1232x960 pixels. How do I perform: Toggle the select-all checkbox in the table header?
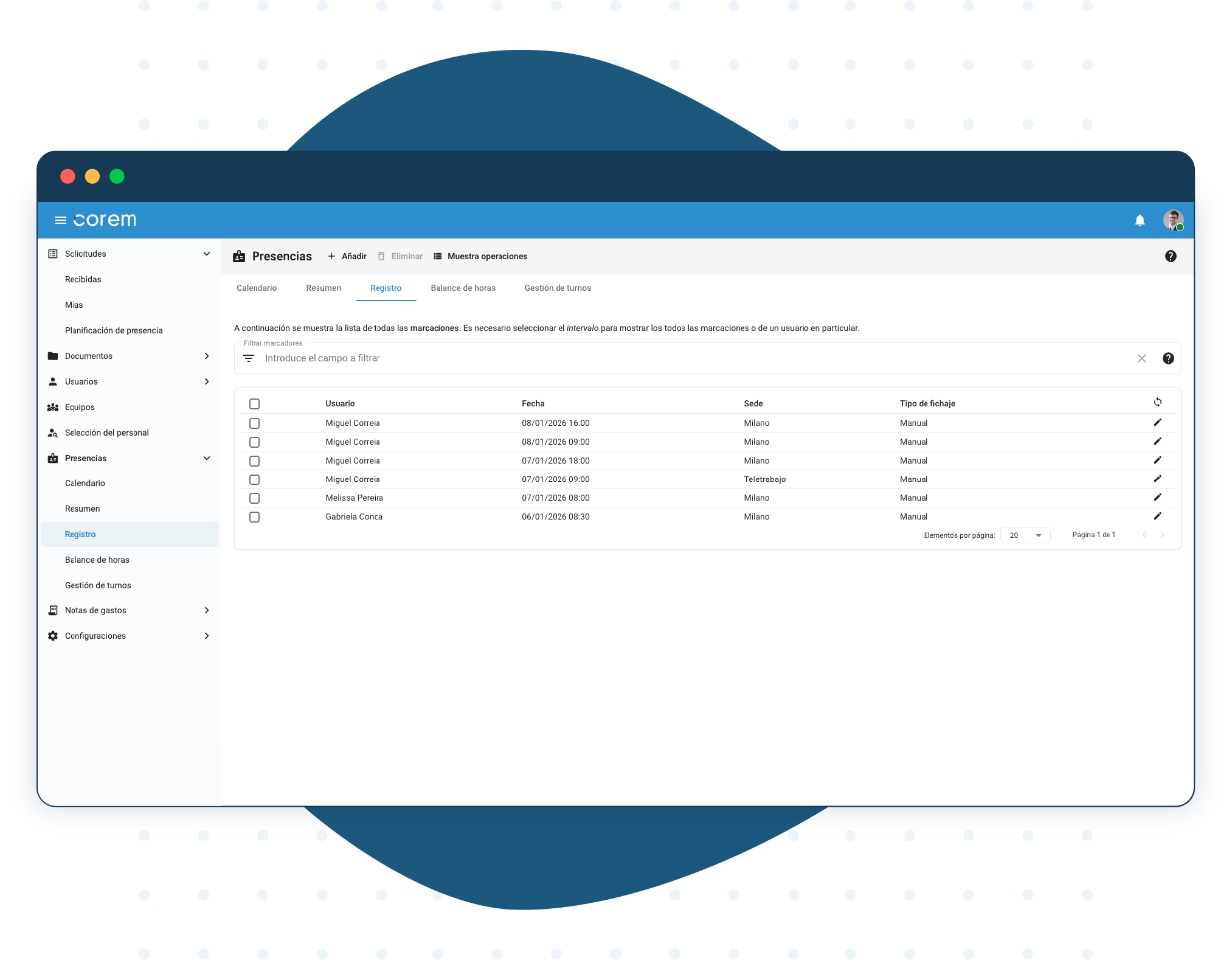point(254,404)
